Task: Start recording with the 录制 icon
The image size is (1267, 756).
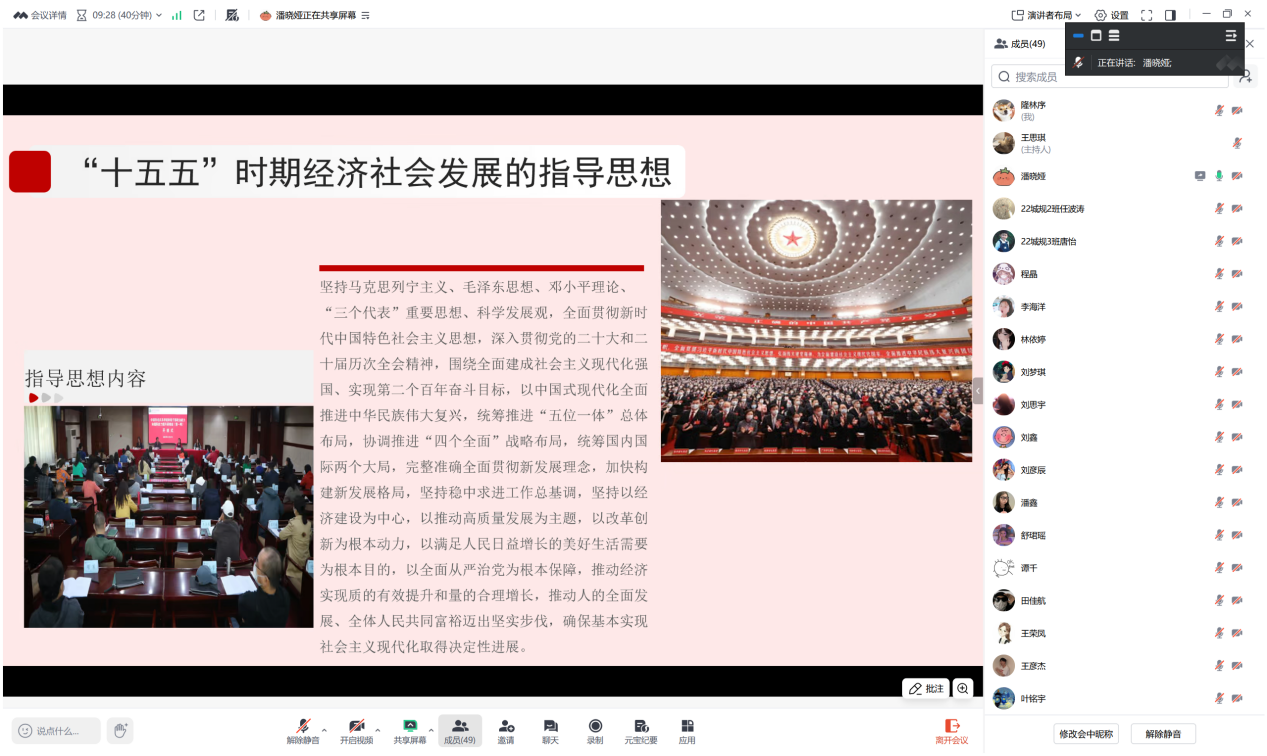Action: point(595,730)
